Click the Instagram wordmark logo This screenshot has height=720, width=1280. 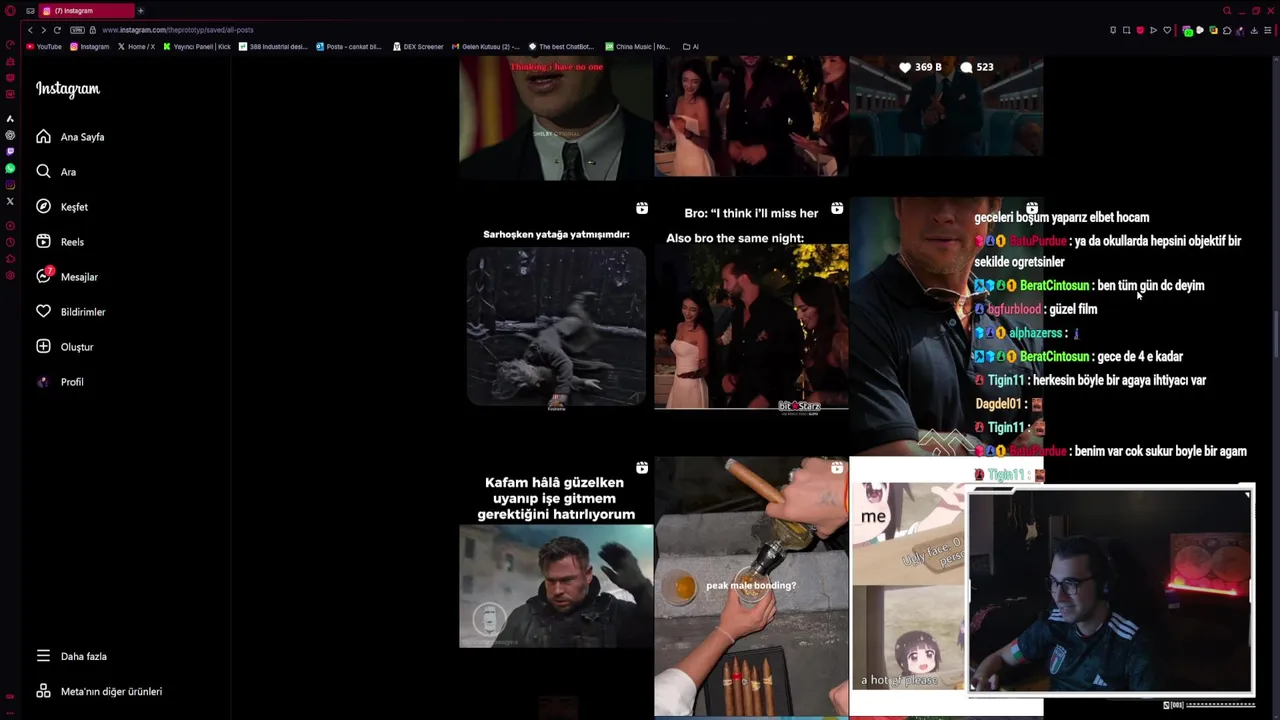click(68, 89)
